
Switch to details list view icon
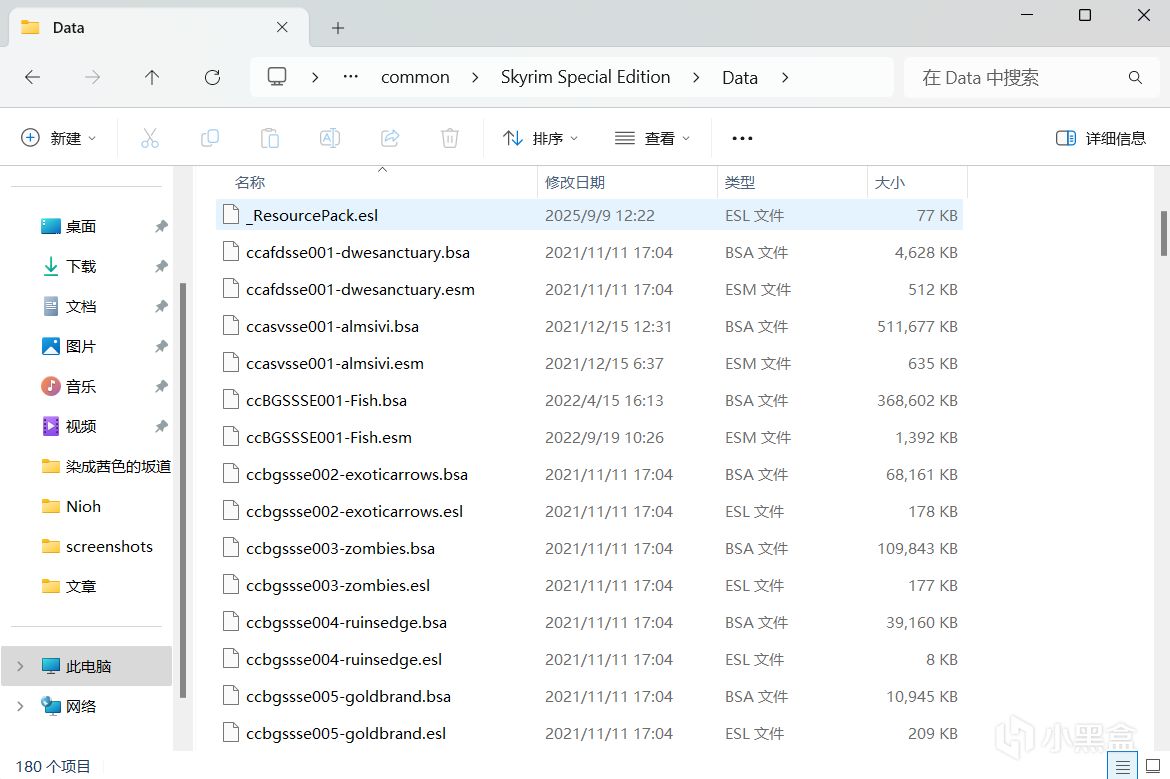point(1122,766)
